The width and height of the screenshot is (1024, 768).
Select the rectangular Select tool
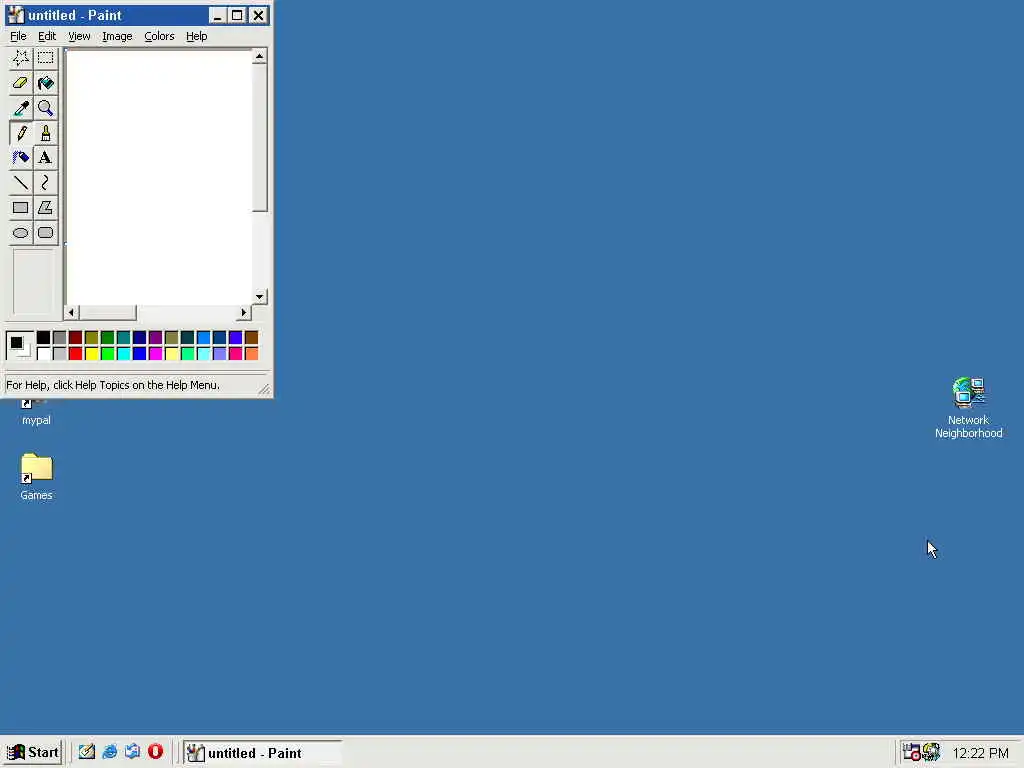[x=45, y=58]
